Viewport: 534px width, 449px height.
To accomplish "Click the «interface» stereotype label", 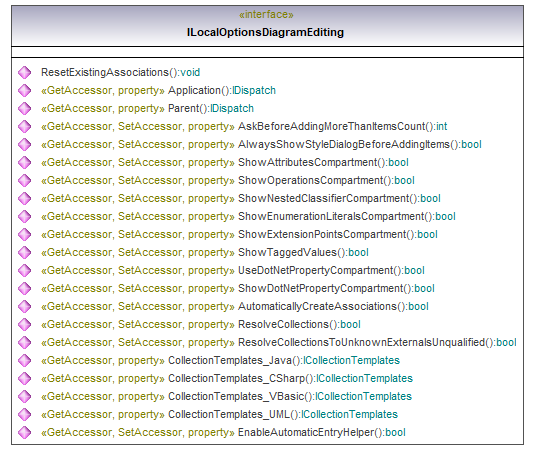I will 266,15.
